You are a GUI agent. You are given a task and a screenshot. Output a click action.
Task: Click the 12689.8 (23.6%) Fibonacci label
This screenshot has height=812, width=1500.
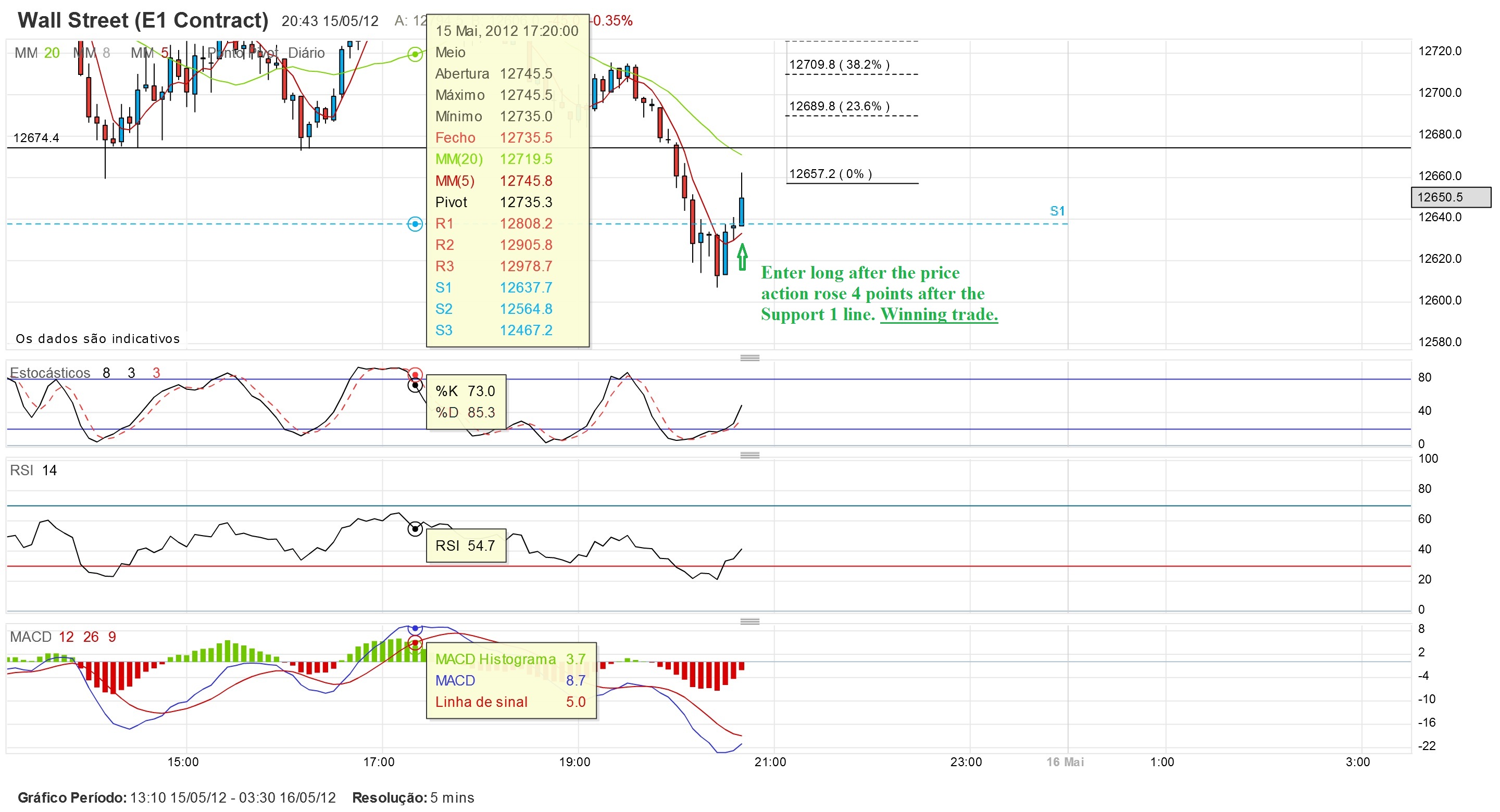[x=839, y=106]
